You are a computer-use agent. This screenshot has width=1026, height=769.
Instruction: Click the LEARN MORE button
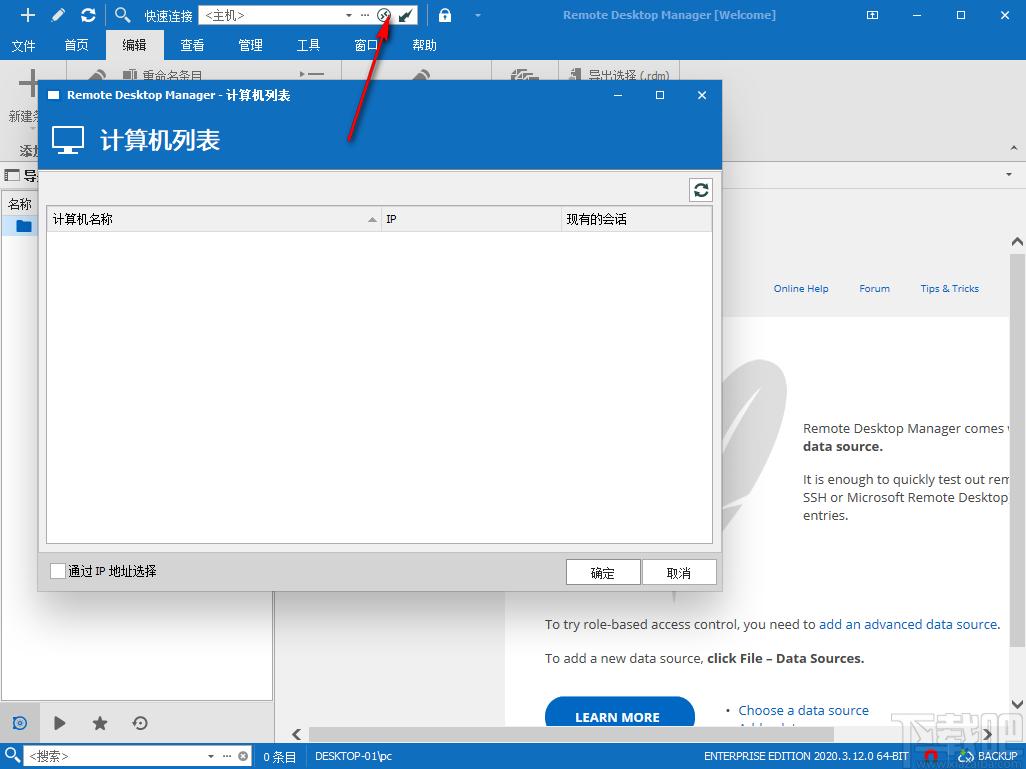pyautogui.click(x=619, y=713)
